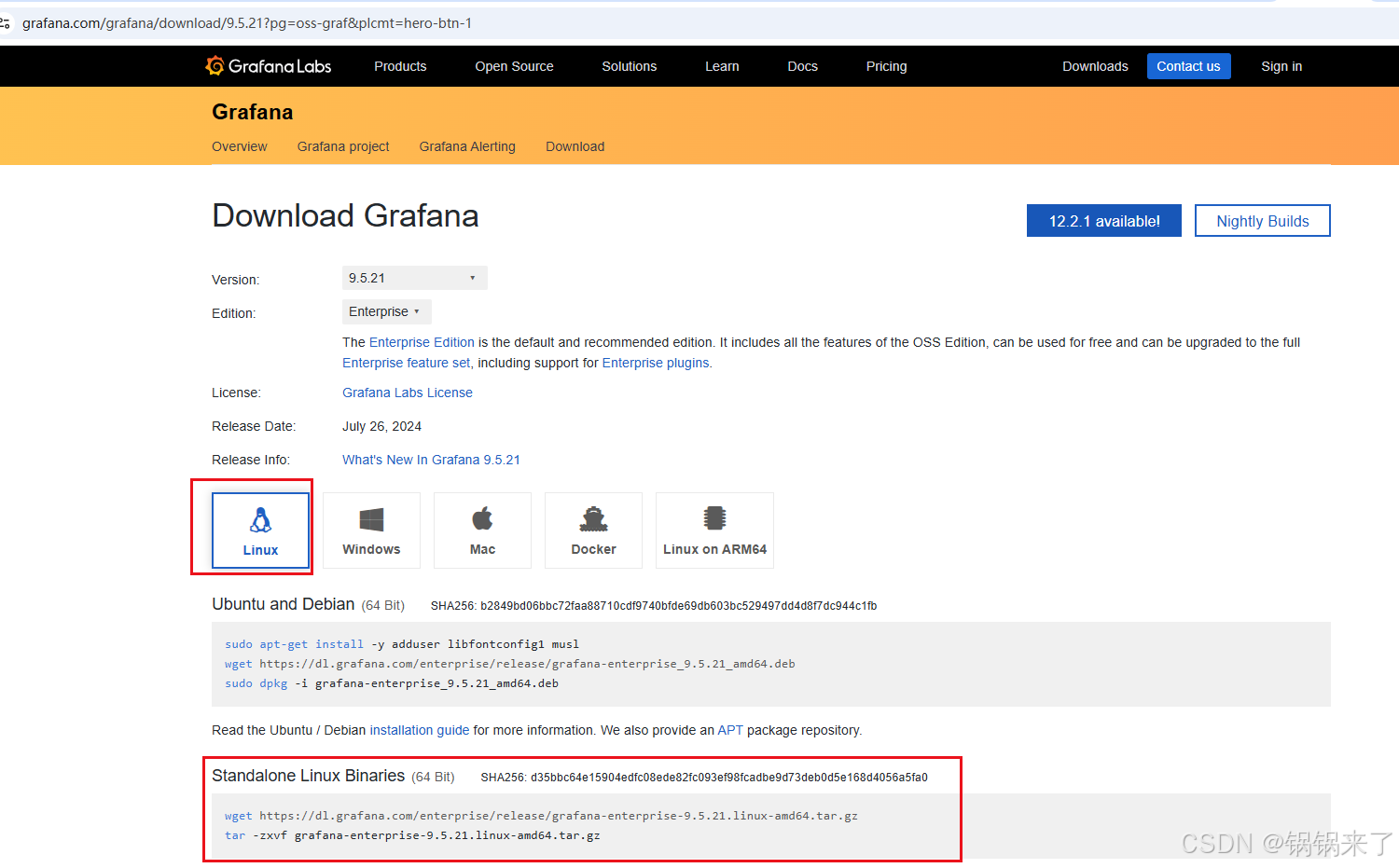The width and height of the screenshot is (1399, 868).
Task: Select the Linux platform tile
Action: pyautogui.click(x=260, y=530)
